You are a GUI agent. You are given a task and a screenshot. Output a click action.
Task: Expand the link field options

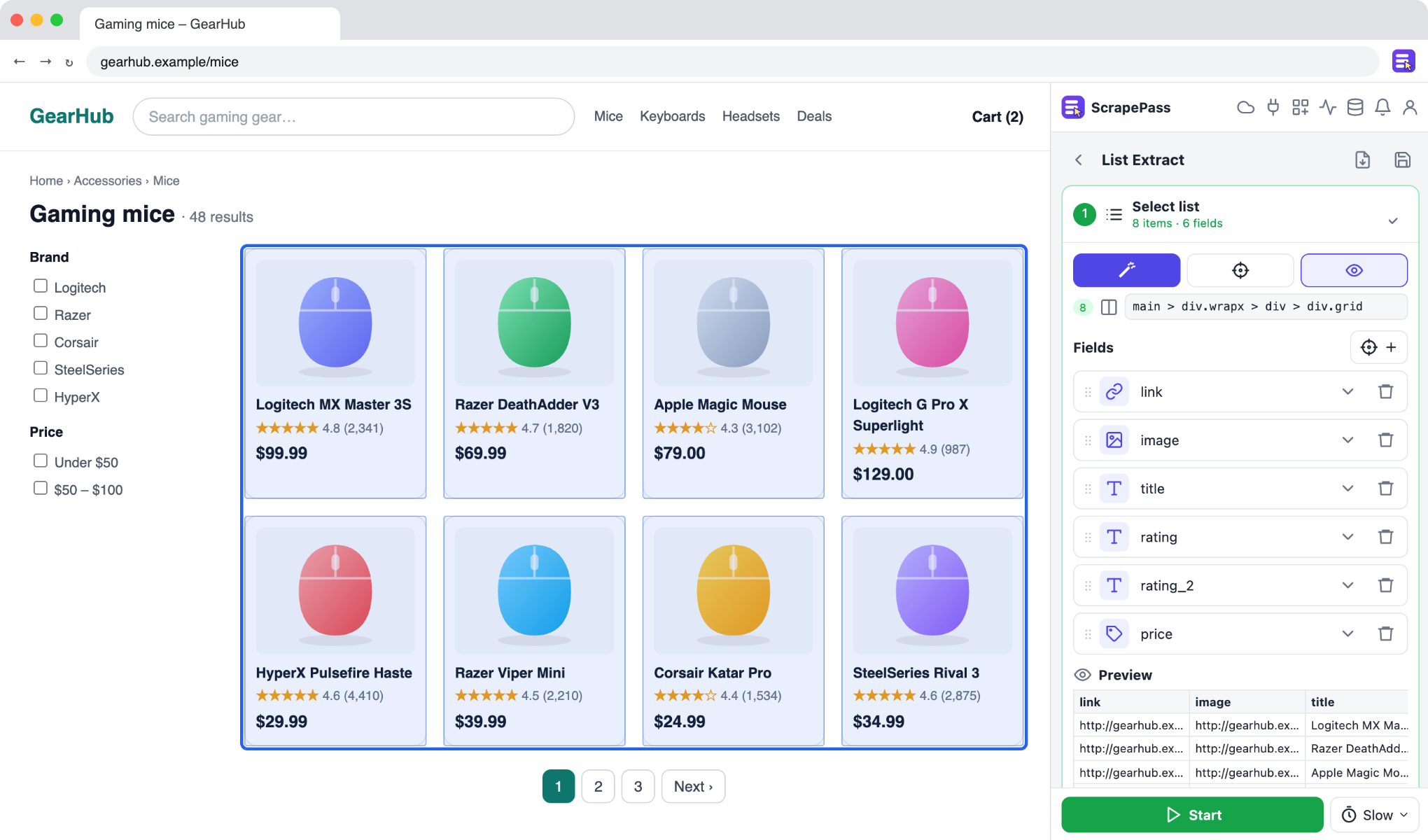pyautogui.click(x=1347, y=392)
